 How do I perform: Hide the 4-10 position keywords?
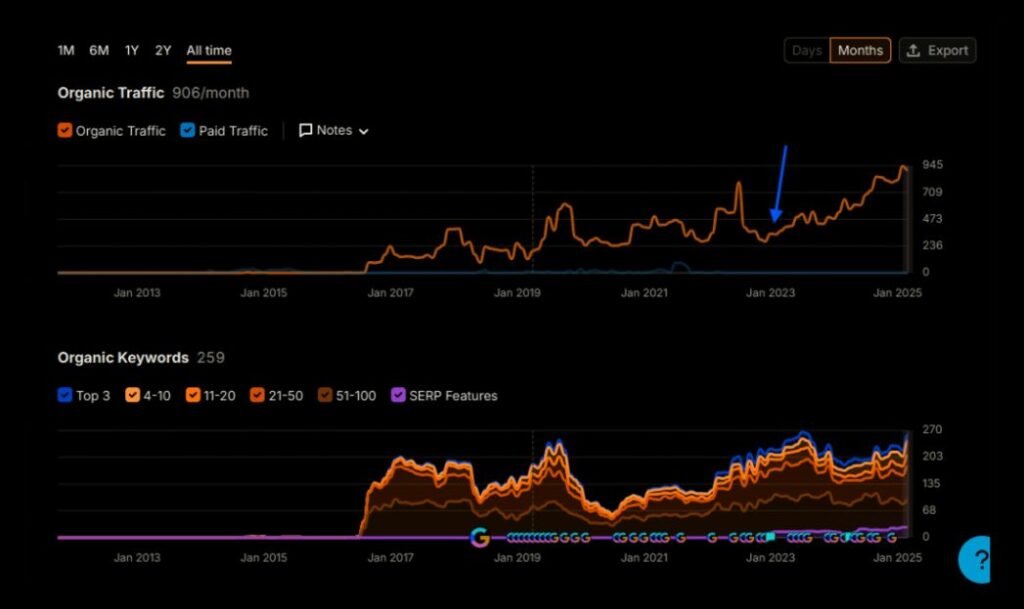point(132,395)
